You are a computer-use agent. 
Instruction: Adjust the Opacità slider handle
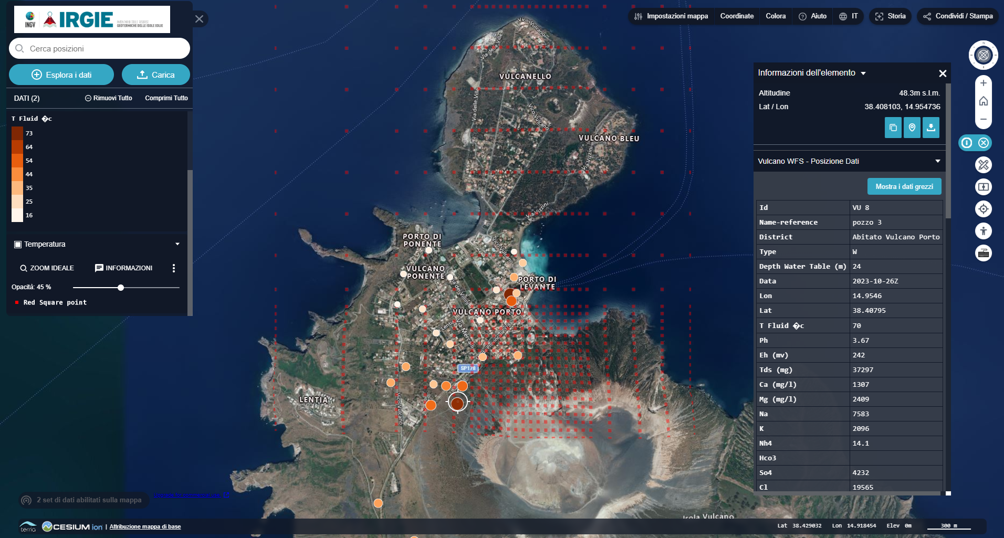[x=120, y=288]
